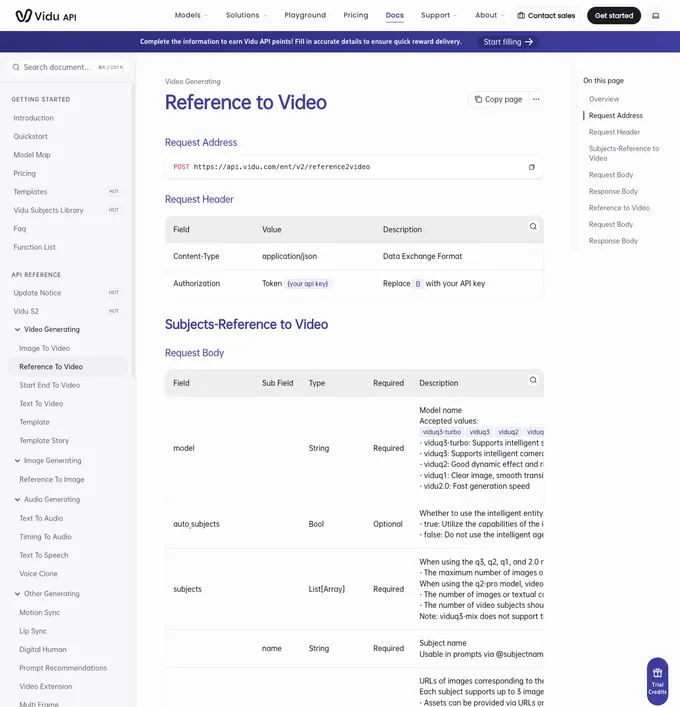Jump to Overview in page outline
Viewport: 680px width, 707px height.
point(604,99)
